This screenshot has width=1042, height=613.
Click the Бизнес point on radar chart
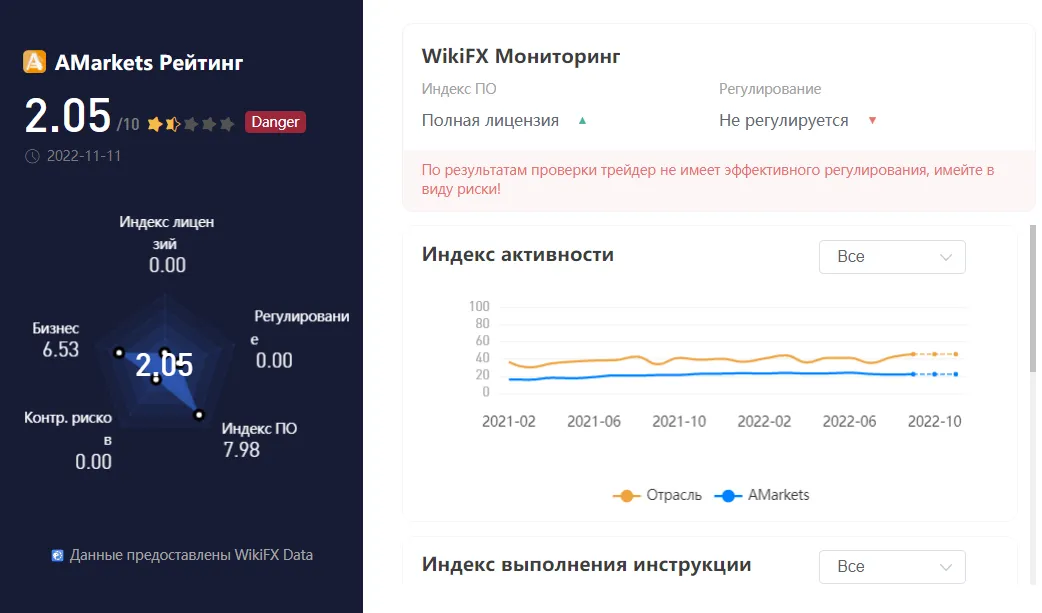(x=119, y=352)
